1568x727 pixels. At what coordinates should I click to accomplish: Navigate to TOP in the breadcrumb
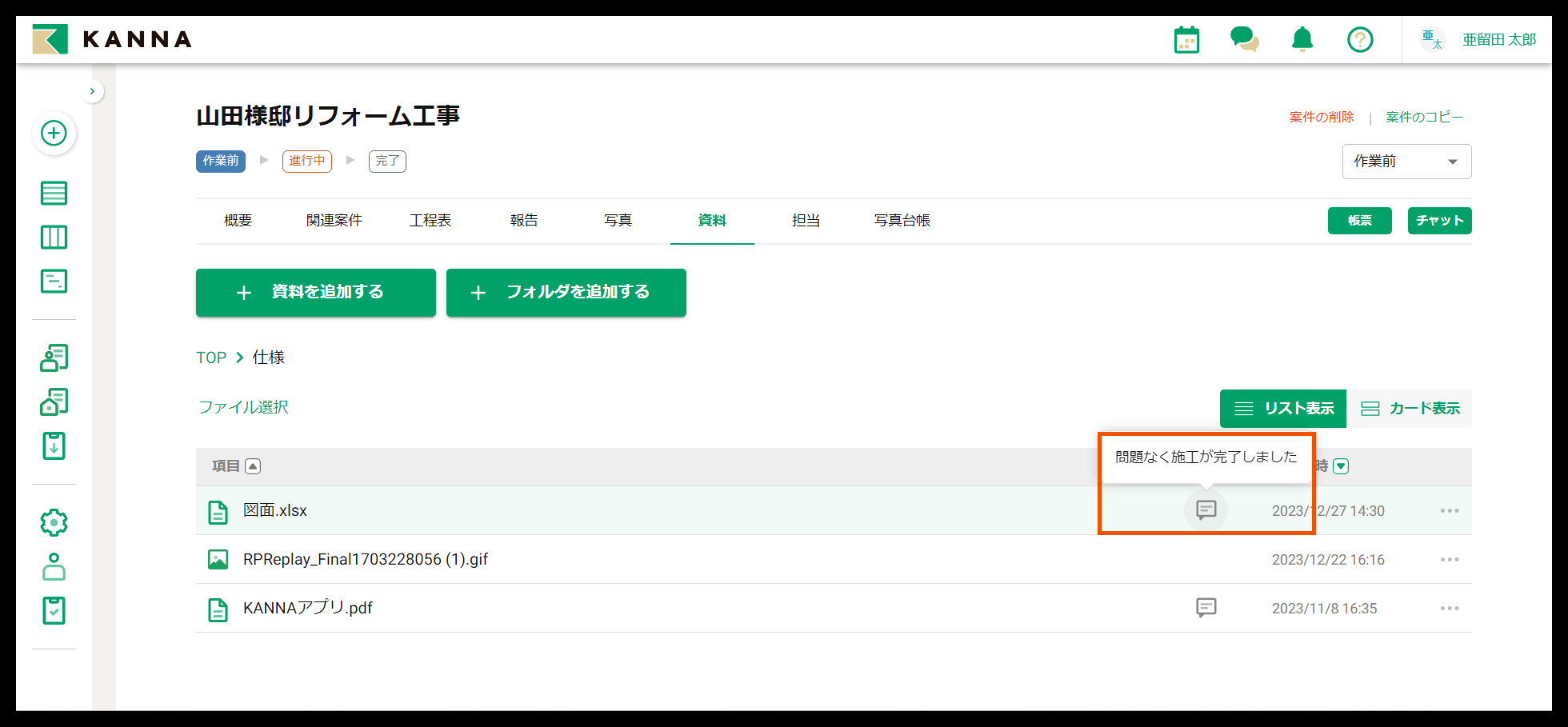210,358
